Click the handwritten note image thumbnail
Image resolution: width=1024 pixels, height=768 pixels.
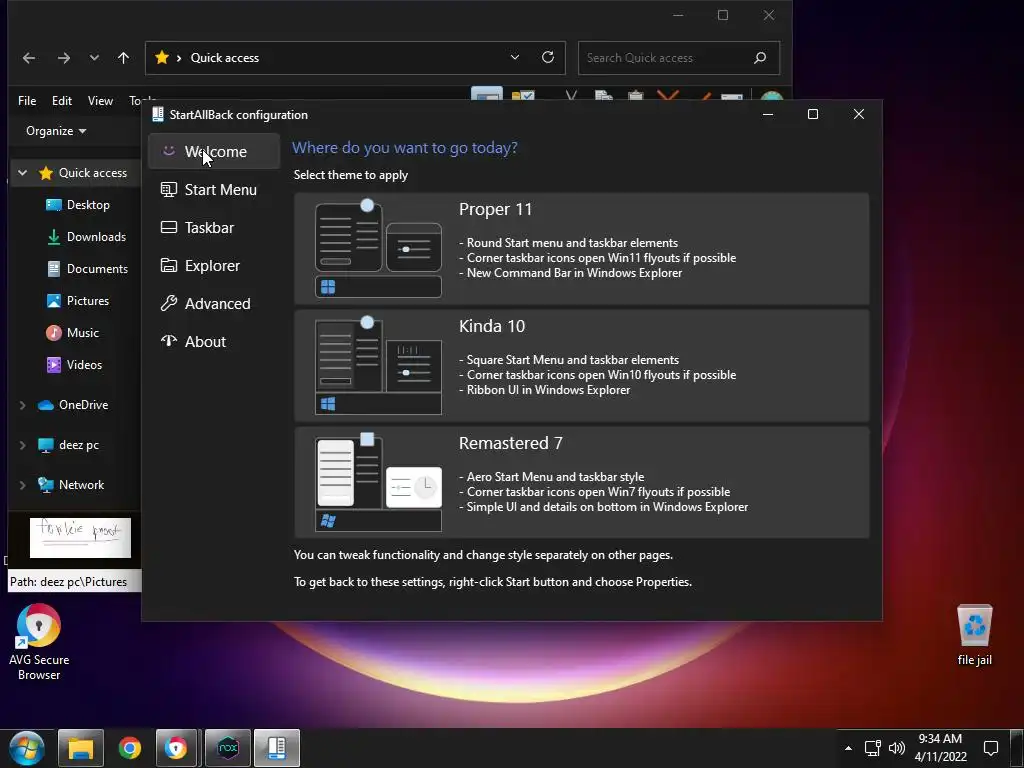pyautogui.click(x=80, y=538)
